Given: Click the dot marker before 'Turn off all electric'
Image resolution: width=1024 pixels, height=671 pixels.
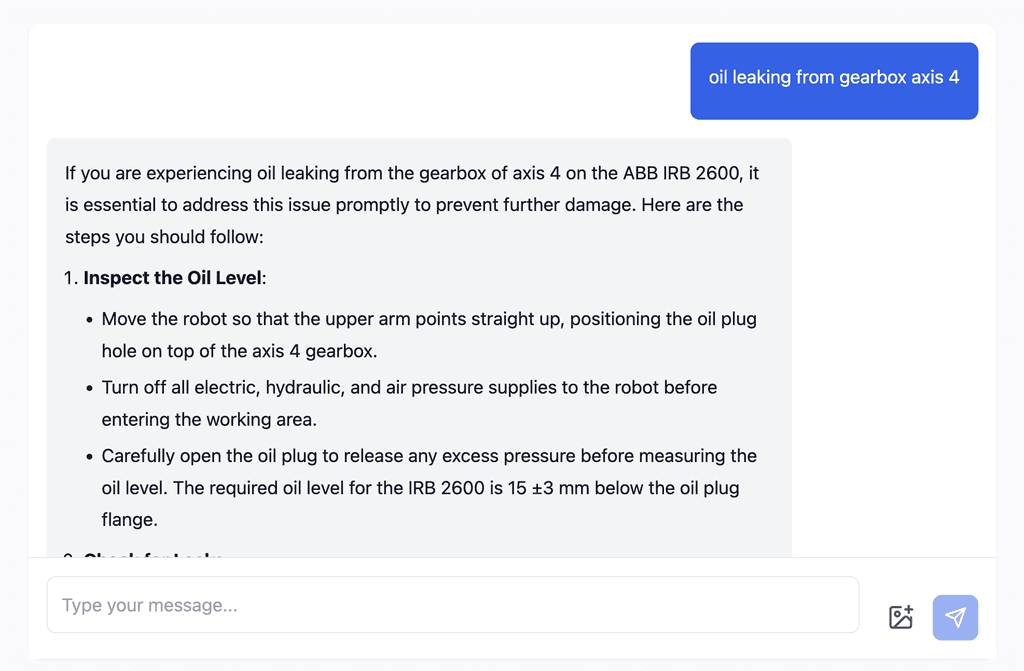Looking at the screenshot, I should click(89, 388).
